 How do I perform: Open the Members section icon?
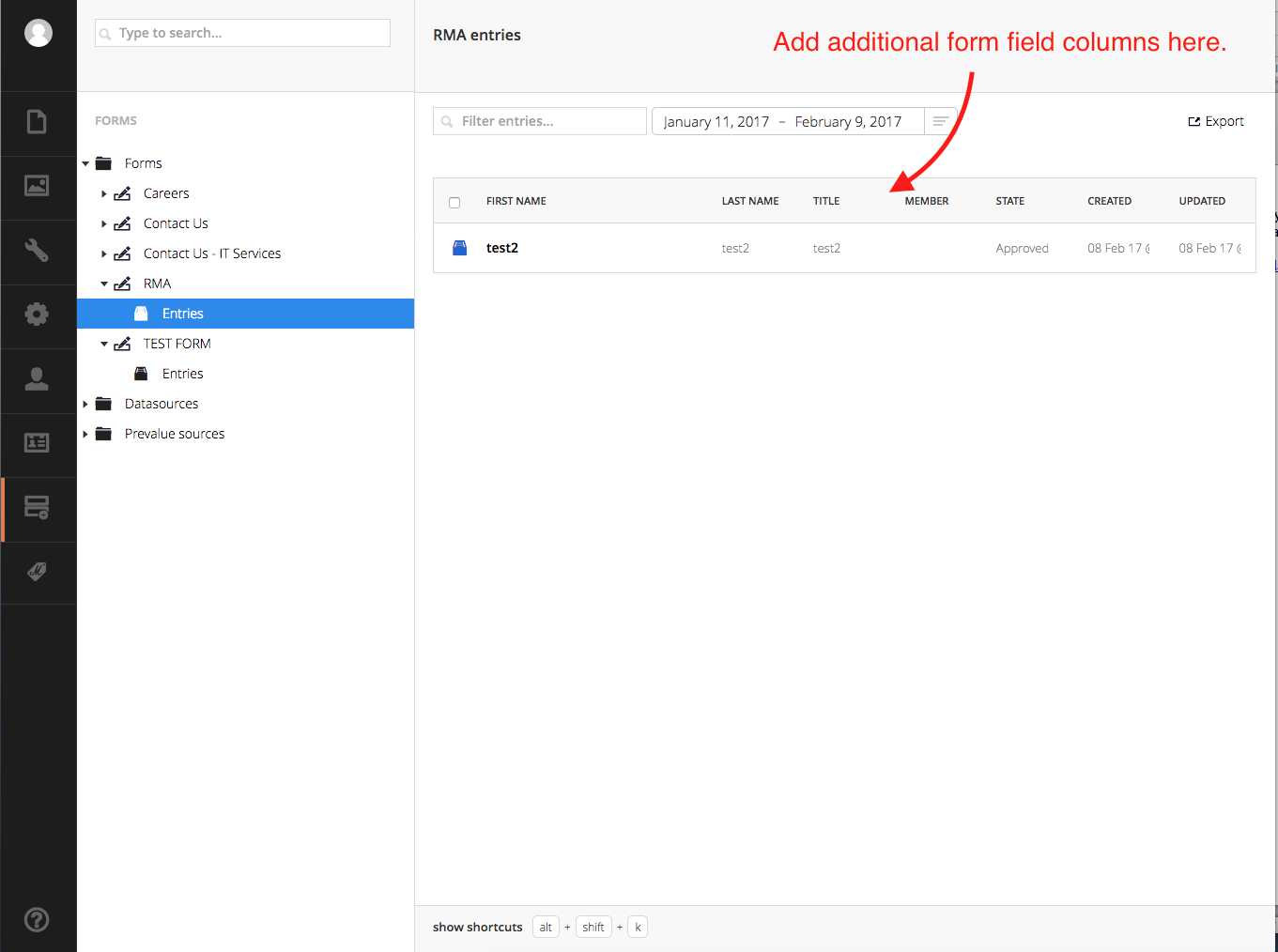click(37, 442)
